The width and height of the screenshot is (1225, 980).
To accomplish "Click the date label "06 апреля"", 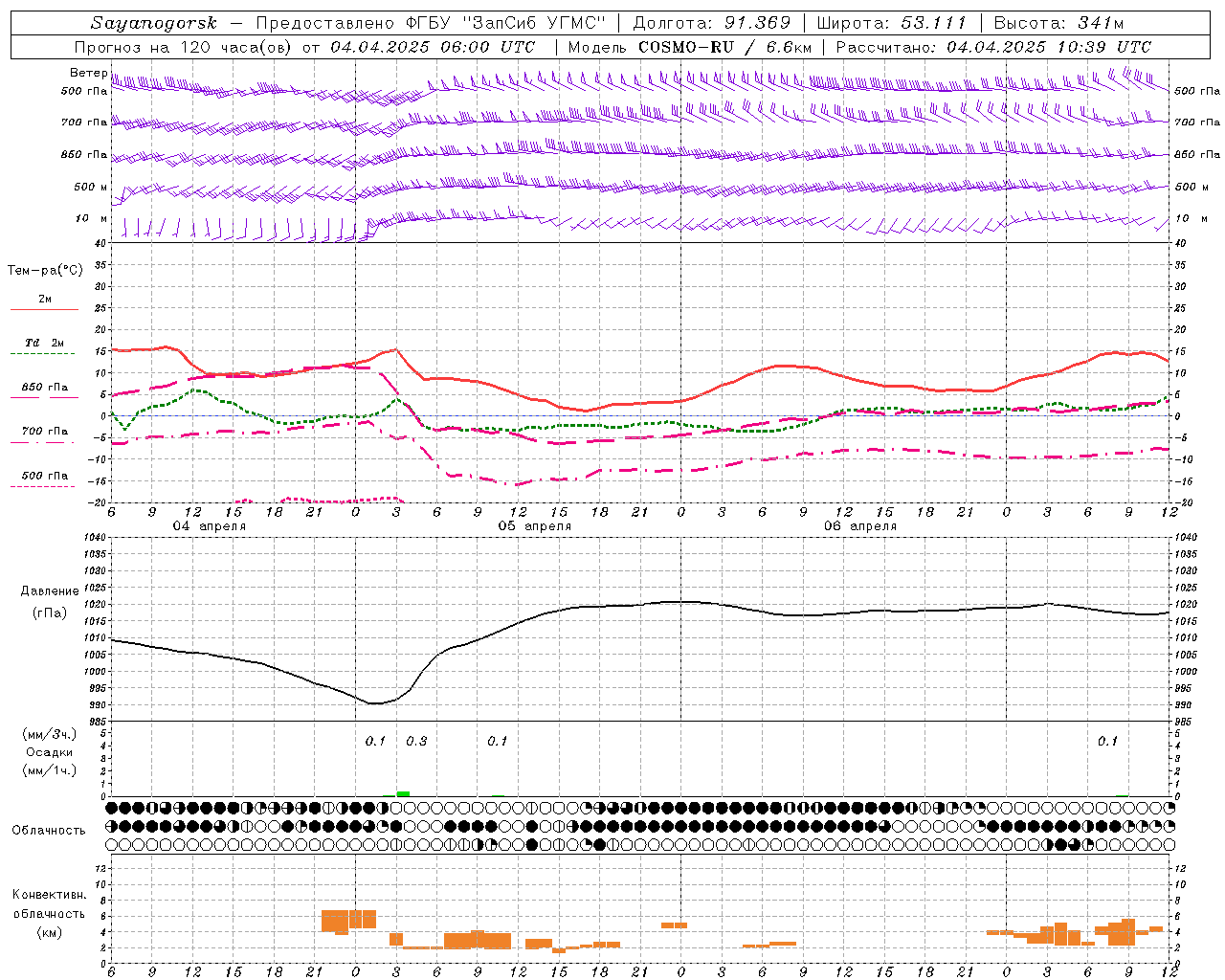I will (x=860, y=526).
